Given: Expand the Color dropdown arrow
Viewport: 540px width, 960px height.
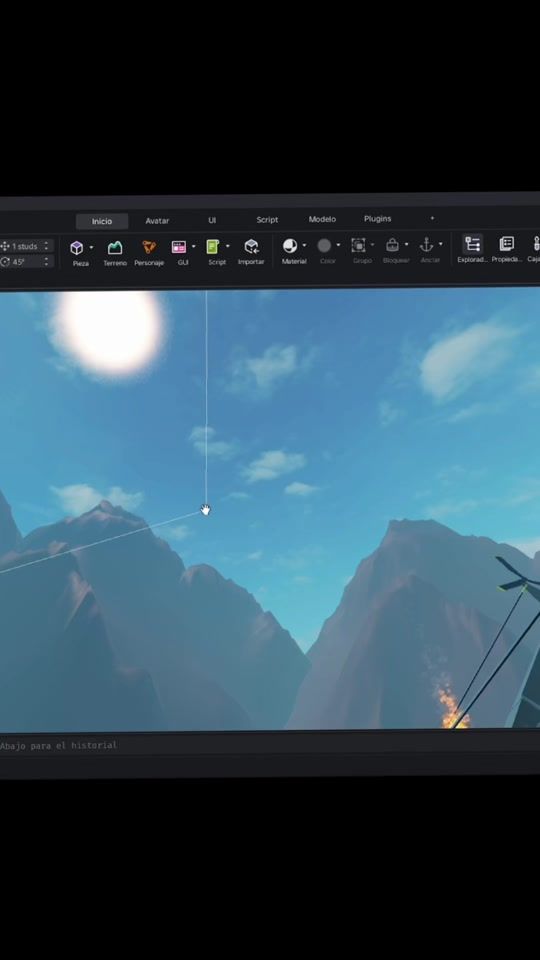Looking at the screenshot, I should [338, 245].
